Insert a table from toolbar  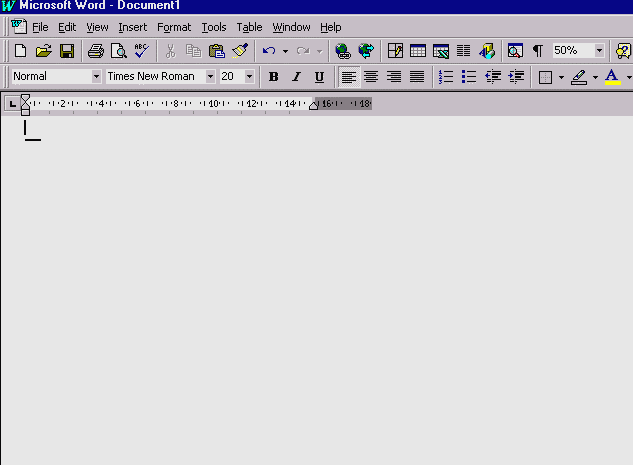417,50
